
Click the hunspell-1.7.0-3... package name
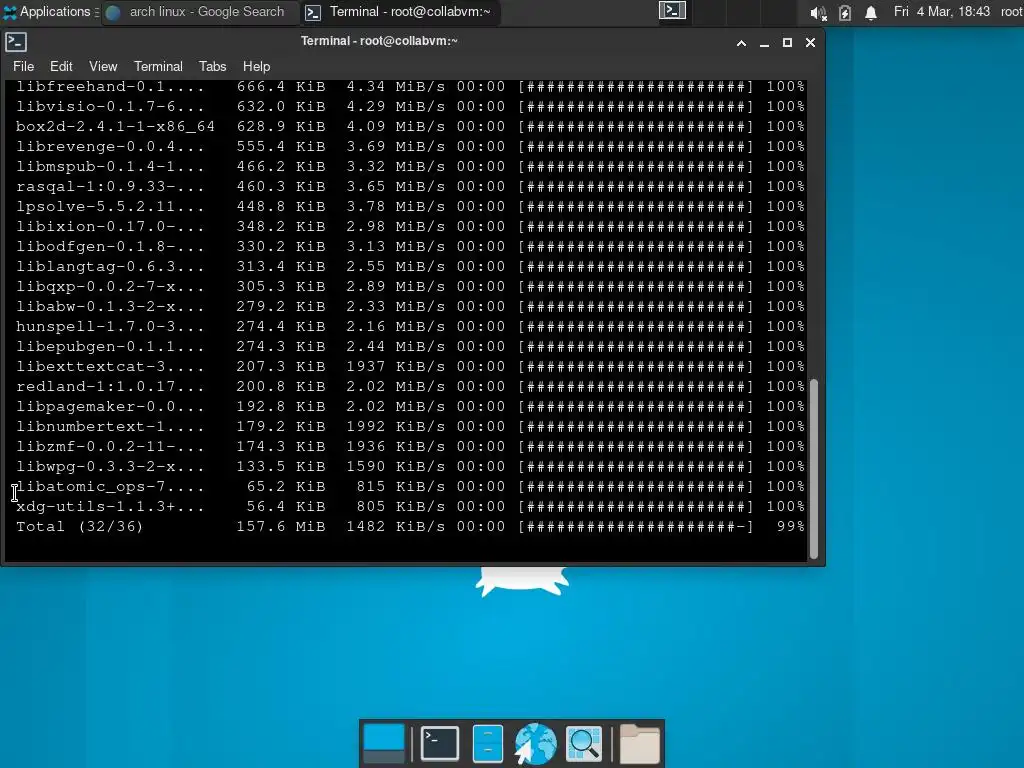pyautogui.click(x=110, y=327)
